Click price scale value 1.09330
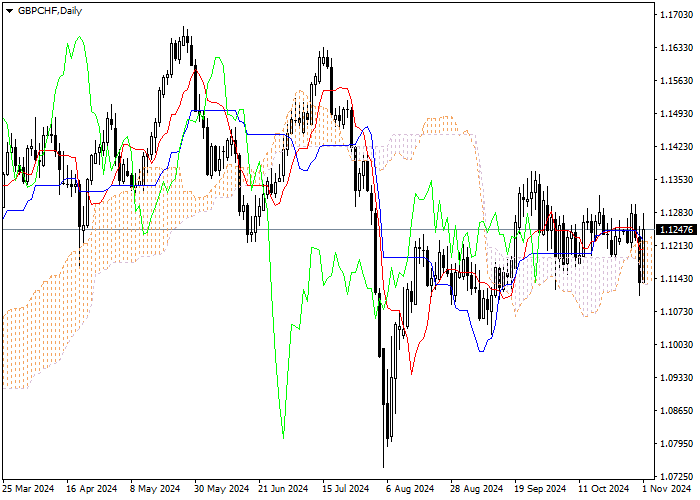The image size is (700, 500). (676, 377)
